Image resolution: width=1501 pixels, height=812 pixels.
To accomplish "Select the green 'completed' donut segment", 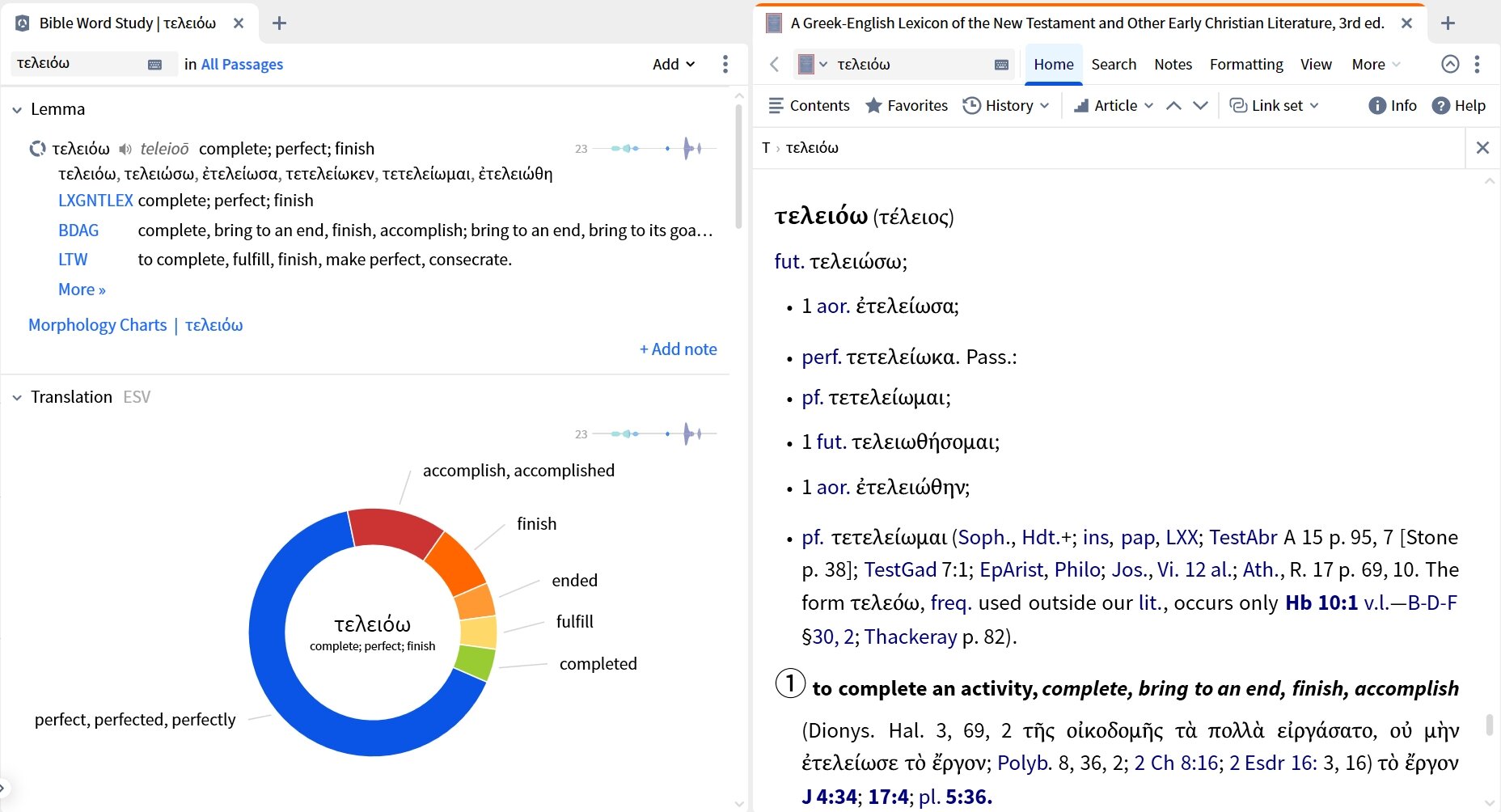I will [474, 664].
